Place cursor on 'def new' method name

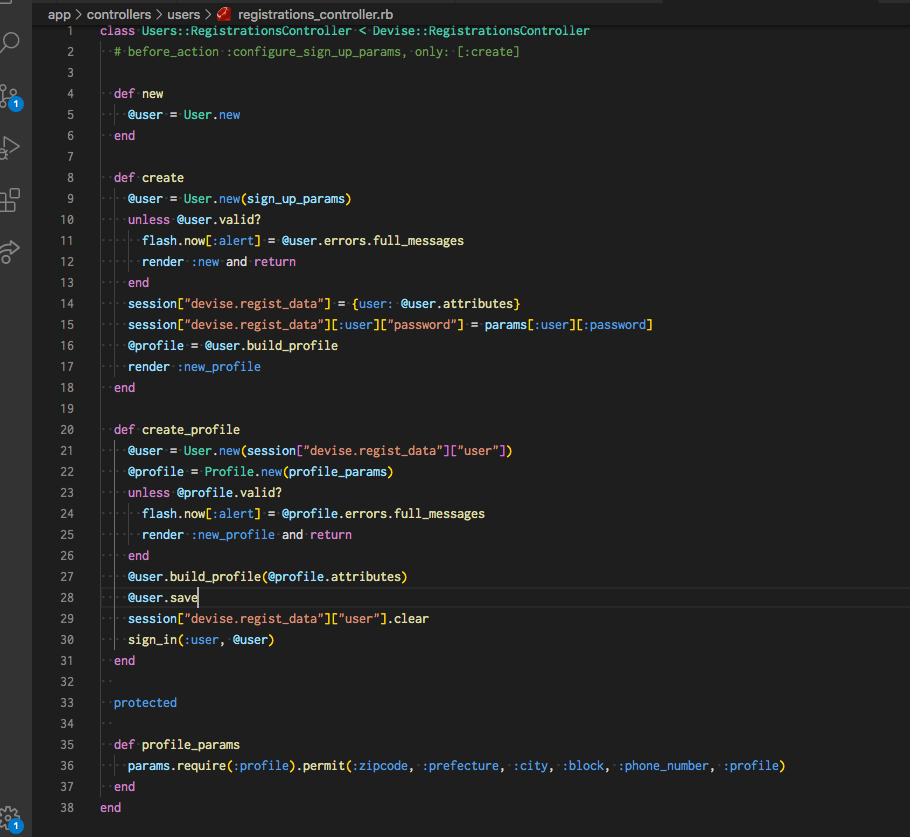[152, 94]
